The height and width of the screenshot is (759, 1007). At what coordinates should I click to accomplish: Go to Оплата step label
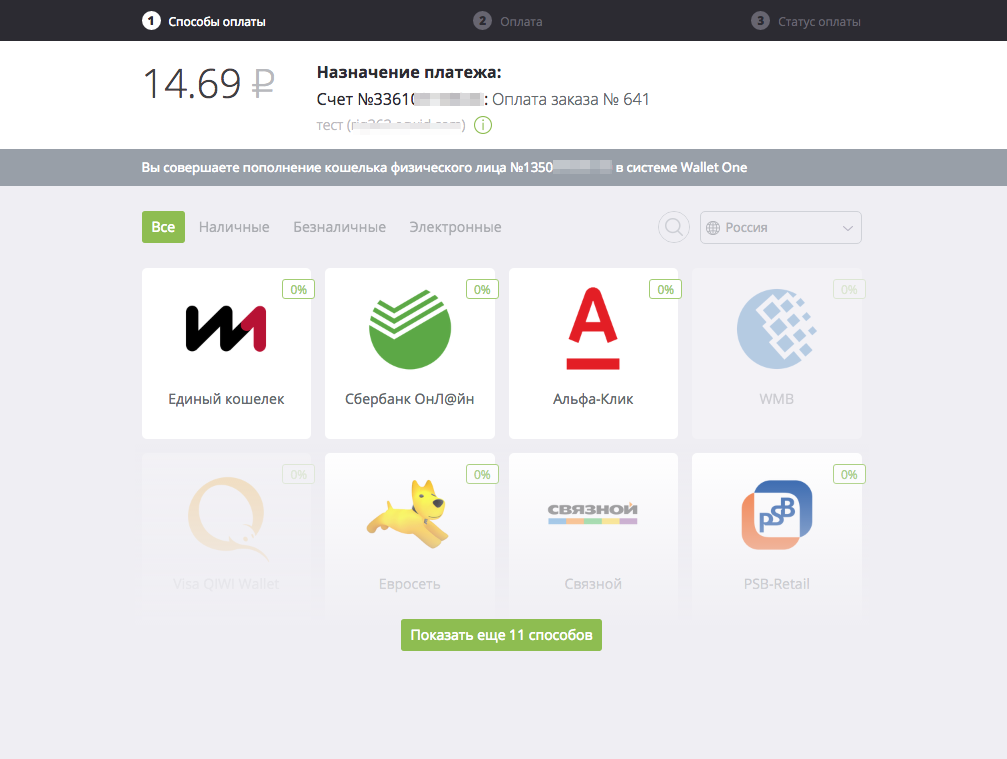coord(521,22)
